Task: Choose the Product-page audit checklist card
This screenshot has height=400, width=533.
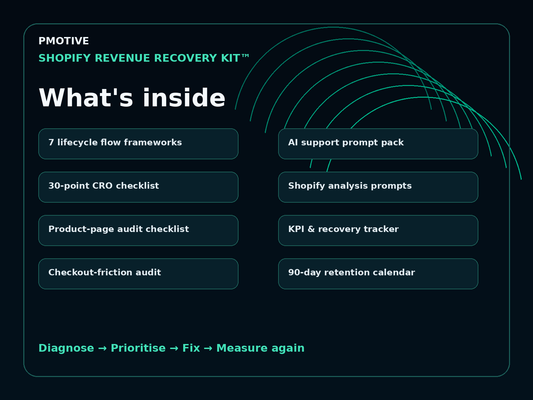Action: tap(138, 230)
